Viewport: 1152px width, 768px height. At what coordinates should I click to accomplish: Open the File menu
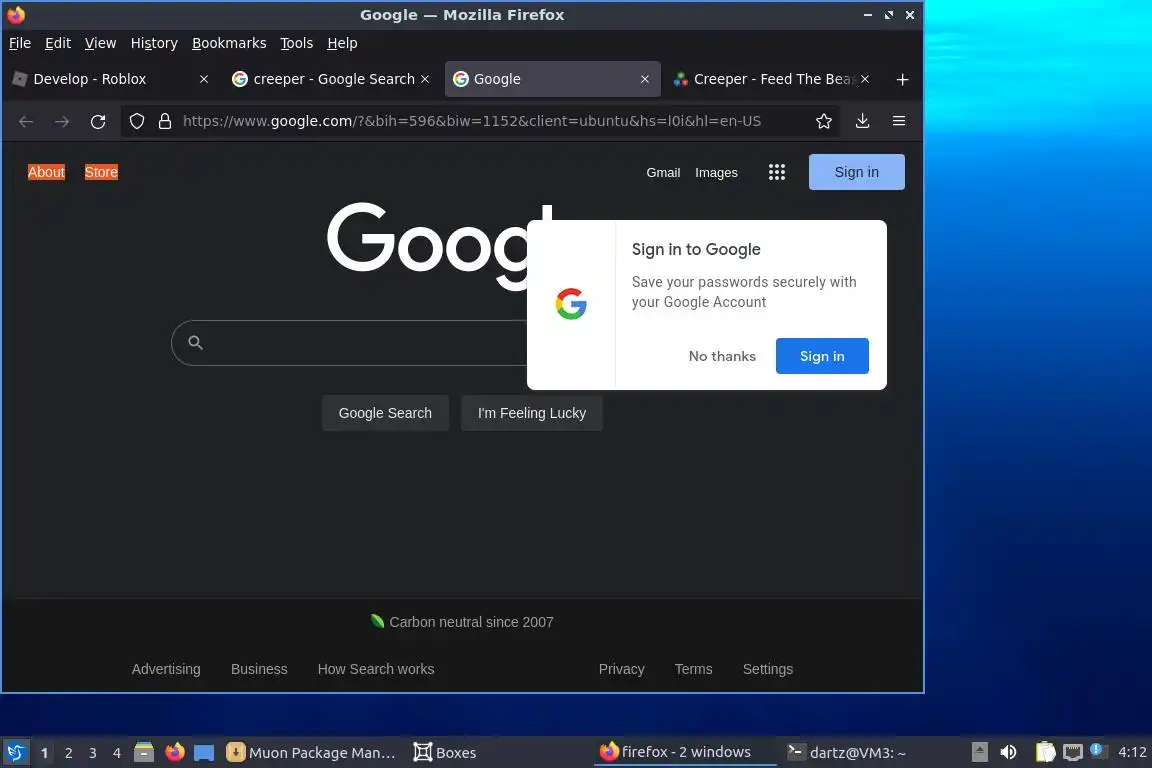(x=20, y=43)
